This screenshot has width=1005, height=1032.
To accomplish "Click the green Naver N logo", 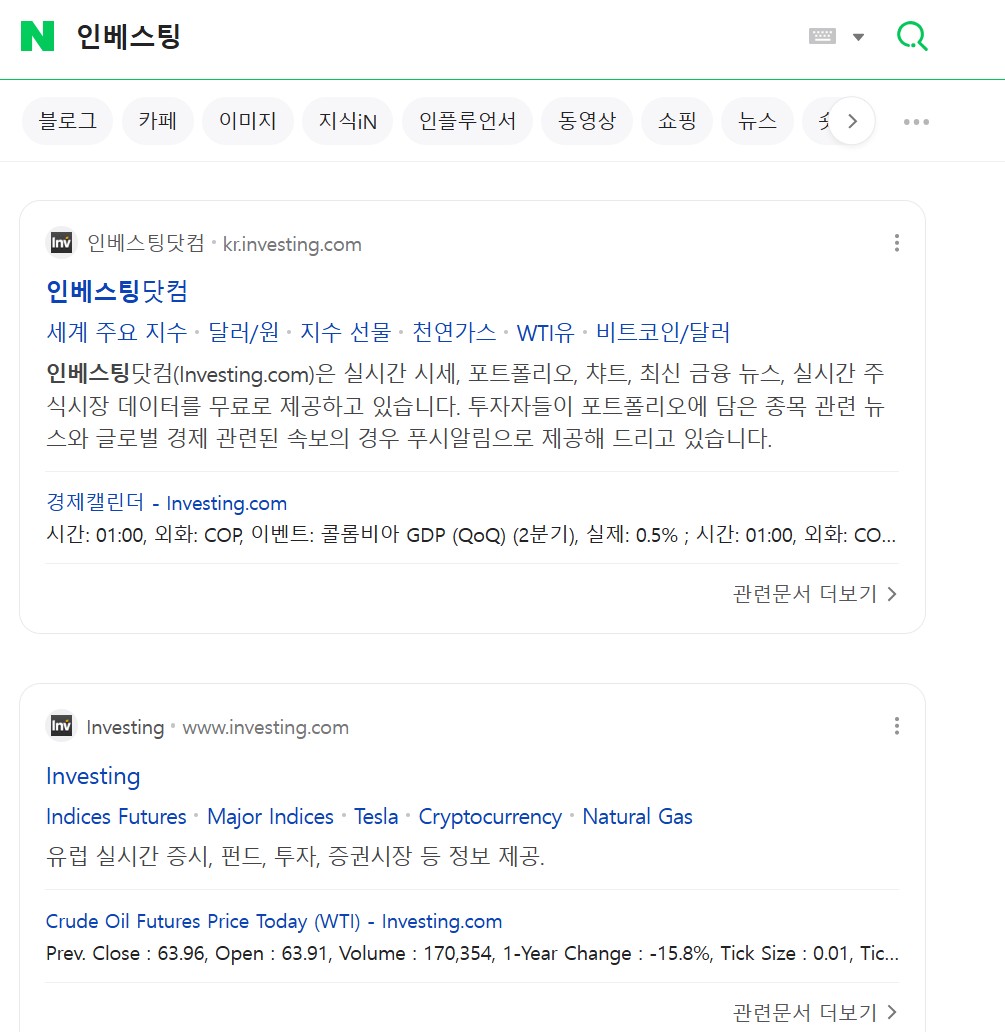I will click(x=38, y=36).
